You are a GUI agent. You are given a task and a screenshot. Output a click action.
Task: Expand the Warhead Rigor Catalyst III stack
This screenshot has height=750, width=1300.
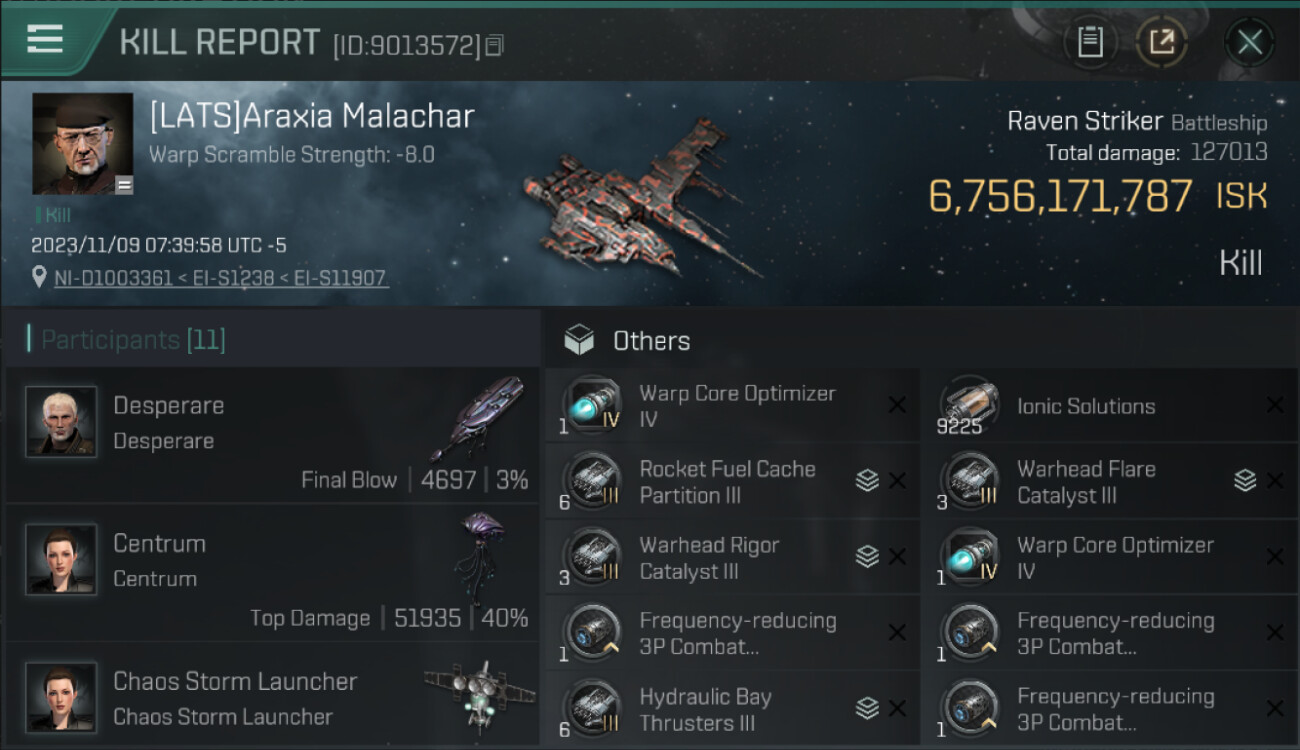point(867,557)
